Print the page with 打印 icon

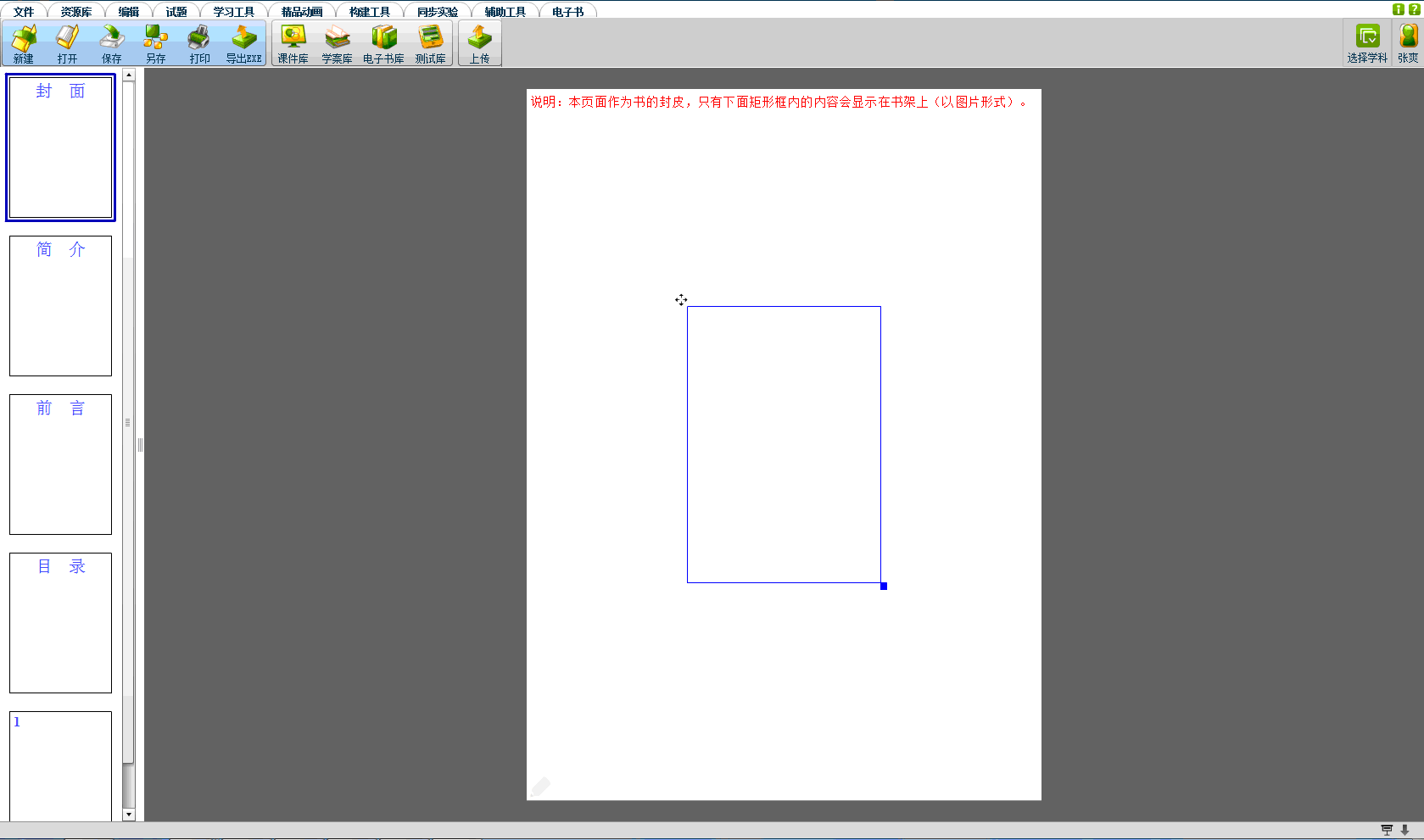[x=199, y=43]
